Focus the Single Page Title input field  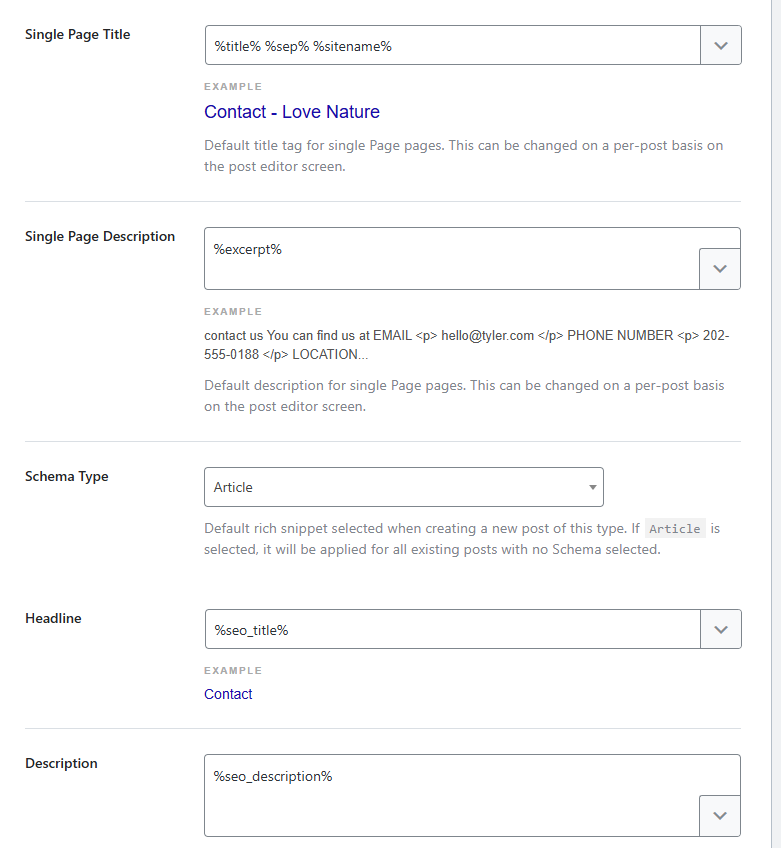click(452, 45)
